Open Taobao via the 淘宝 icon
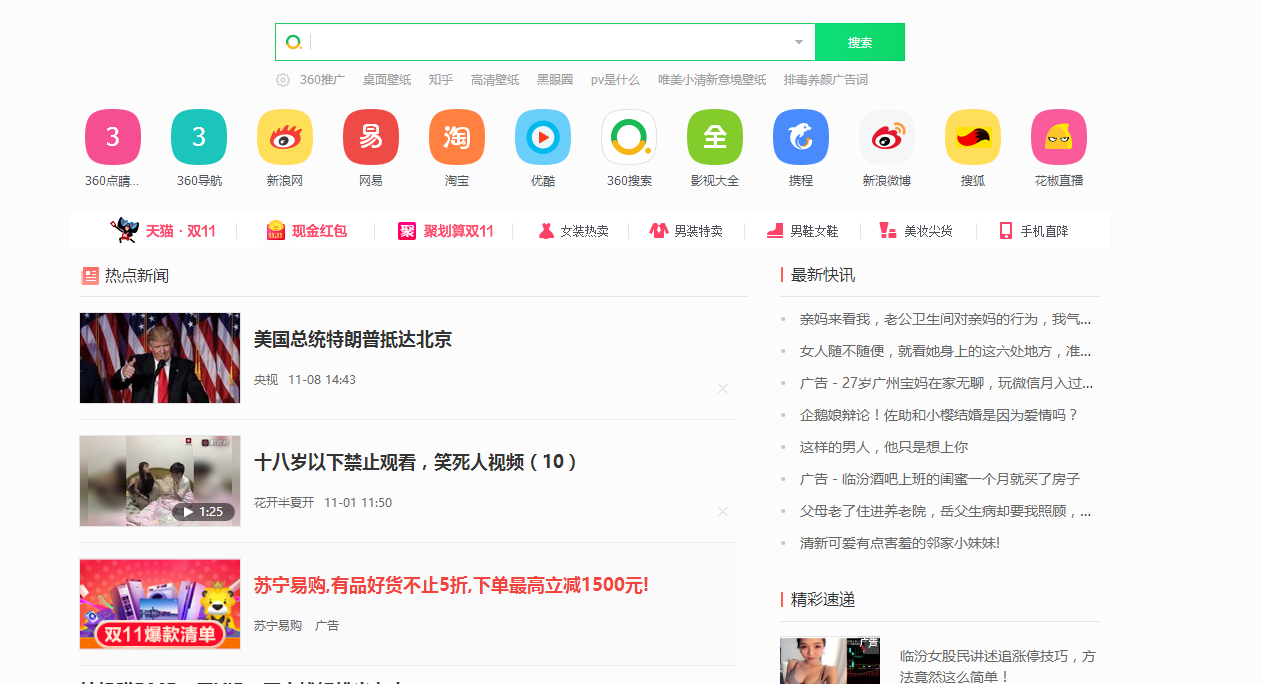 (x=456, y=137)
